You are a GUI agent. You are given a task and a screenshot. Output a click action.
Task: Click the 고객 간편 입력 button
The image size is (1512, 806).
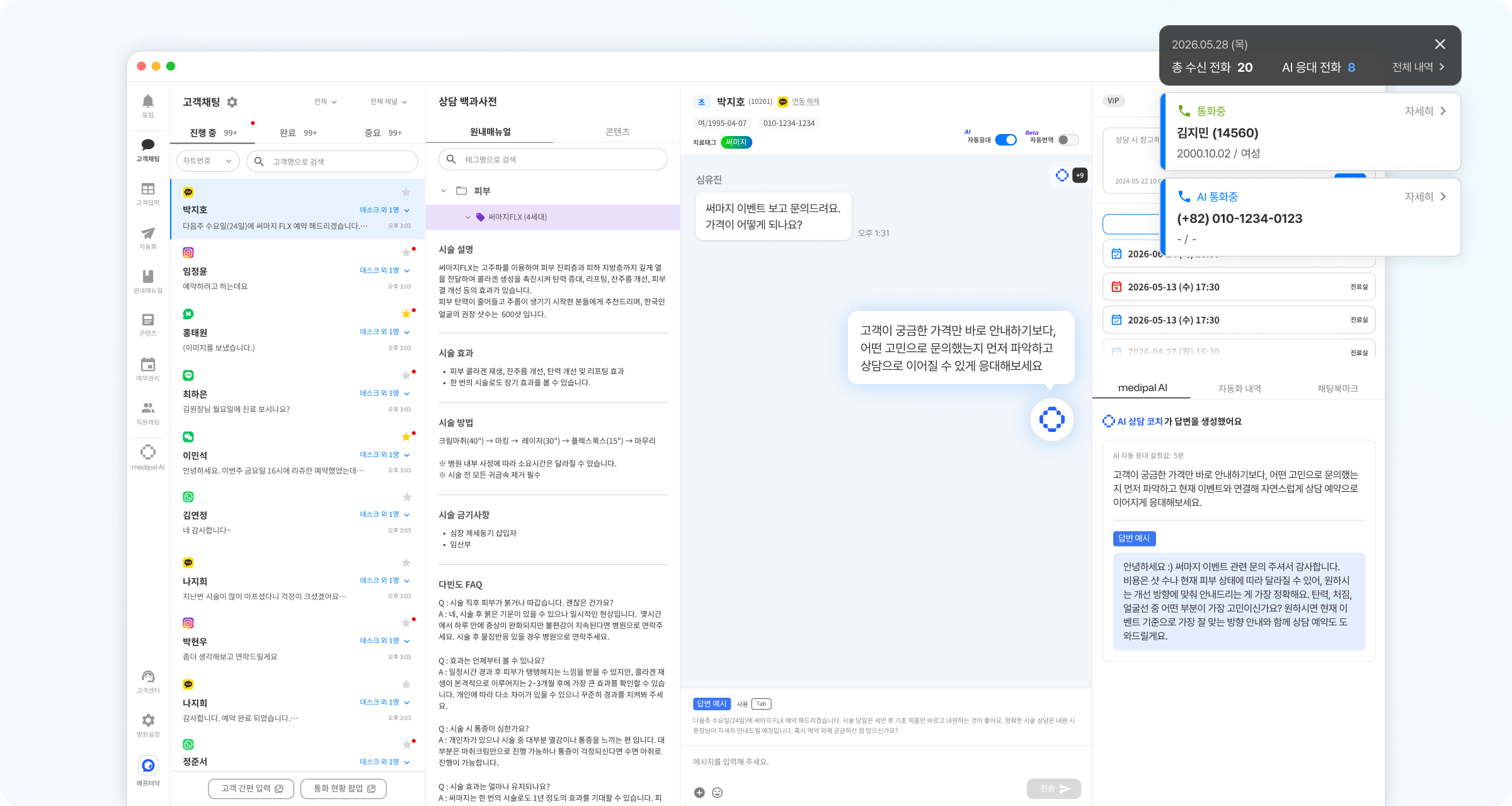pos(251,788)
